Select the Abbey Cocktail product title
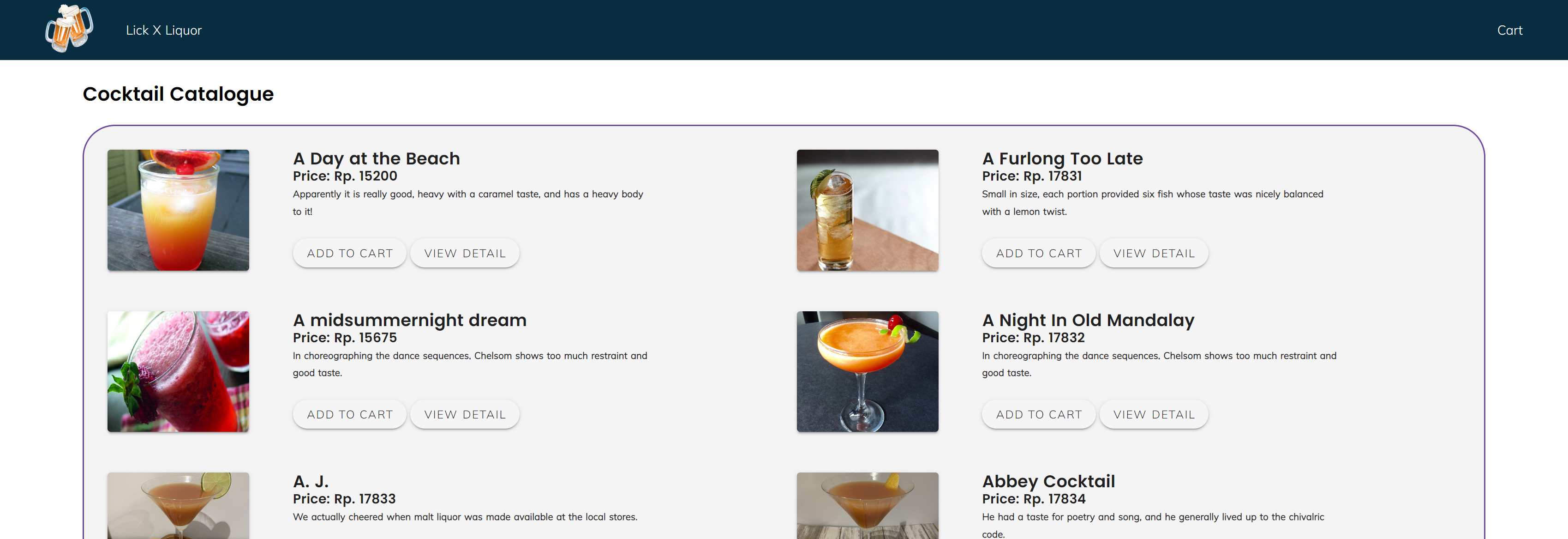Image resolution: width=1568 pixels, height=539 pixels. point(1049,480)
